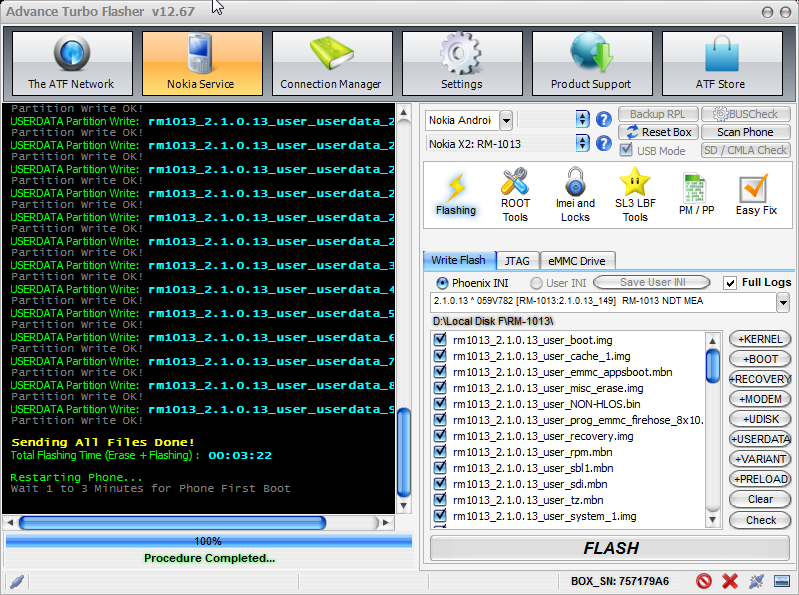
Task: Click the file list vertical scrollbar thumb
Action: pos(712,365)
